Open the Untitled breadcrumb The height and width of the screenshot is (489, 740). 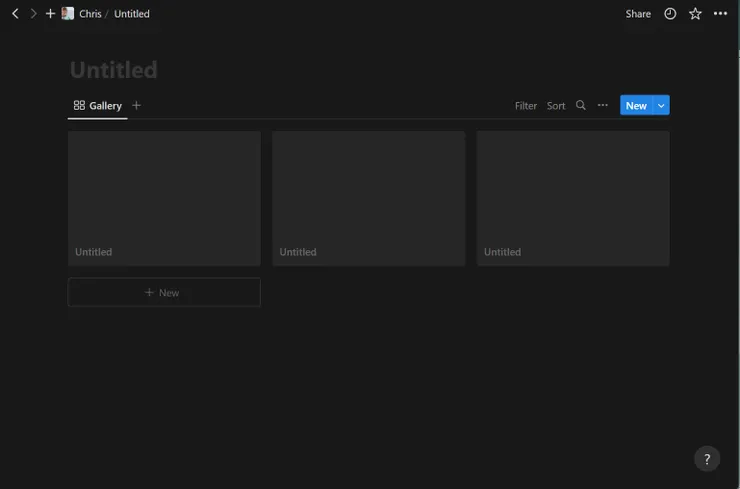(x=132, y=14)
